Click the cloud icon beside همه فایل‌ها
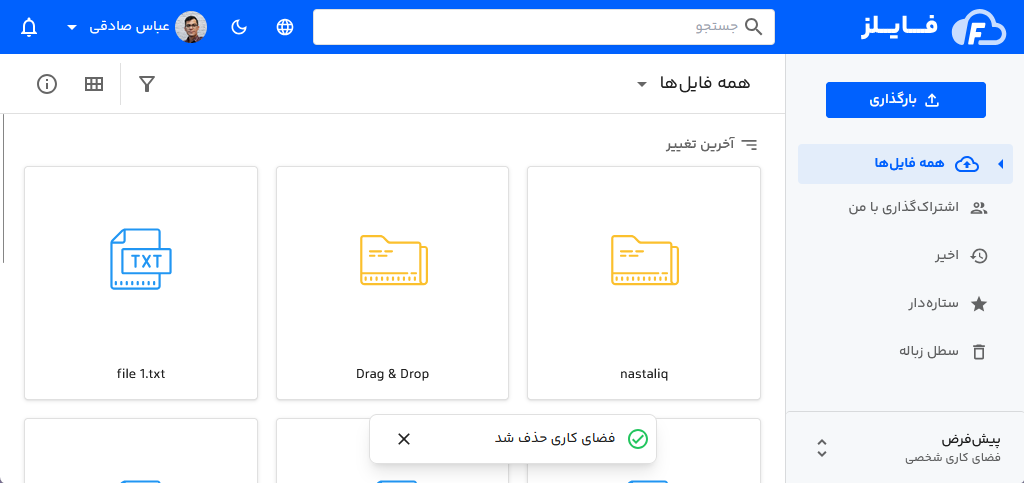Screen dimensions: 1024x483 click(967, 164)
